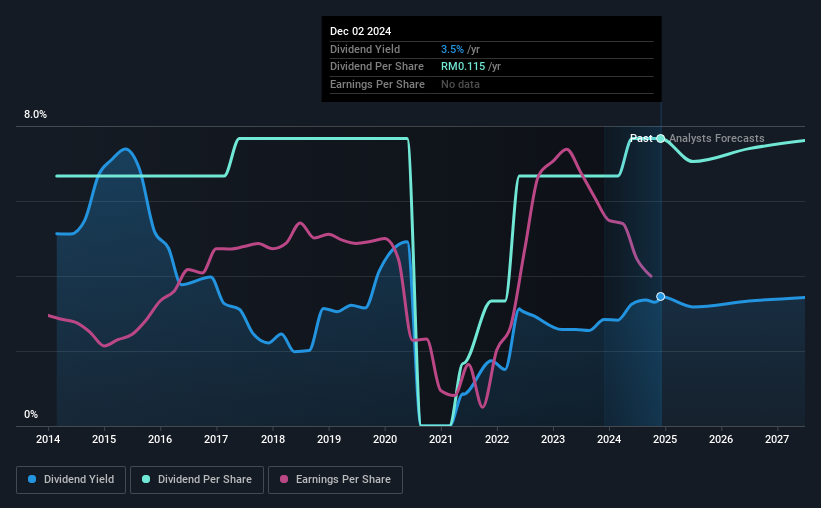Toggle the Dividend Per Share legend button
Screen dimensions: 821x508
click(x=197, y=480)
